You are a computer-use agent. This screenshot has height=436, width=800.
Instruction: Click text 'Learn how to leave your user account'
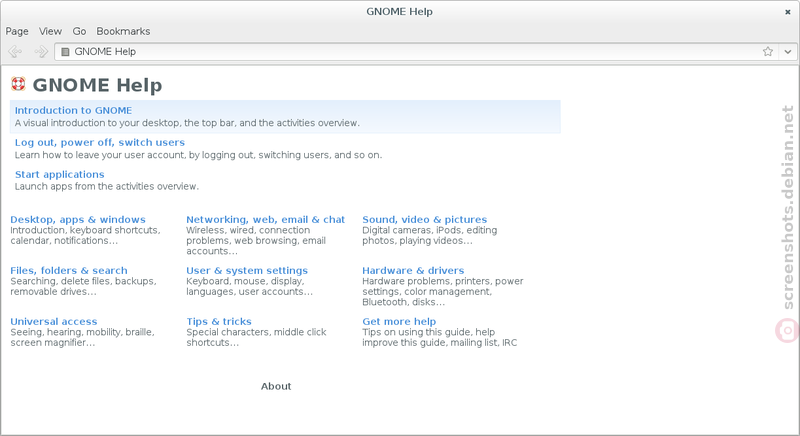[100, 155]
